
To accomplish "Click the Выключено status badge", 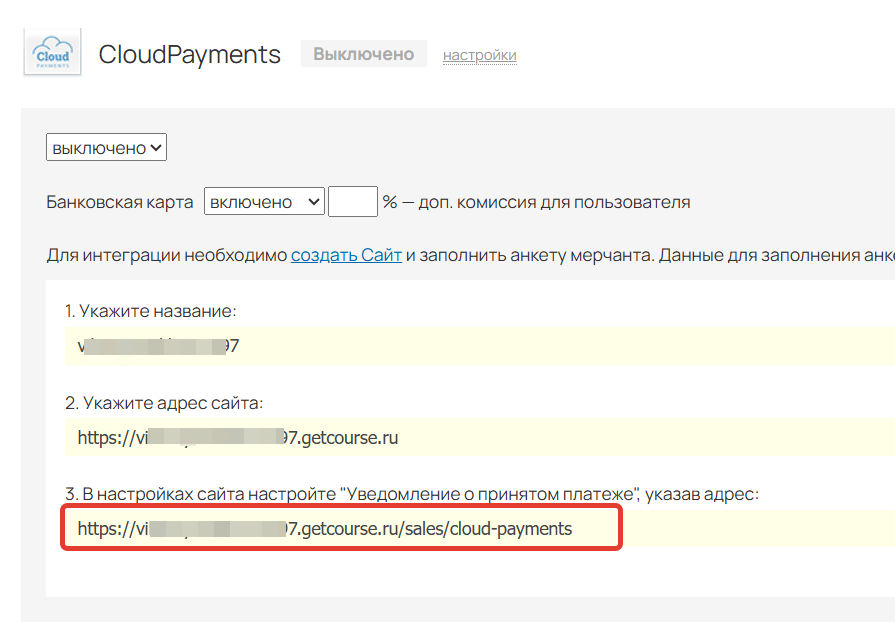I will click(364, 54).
